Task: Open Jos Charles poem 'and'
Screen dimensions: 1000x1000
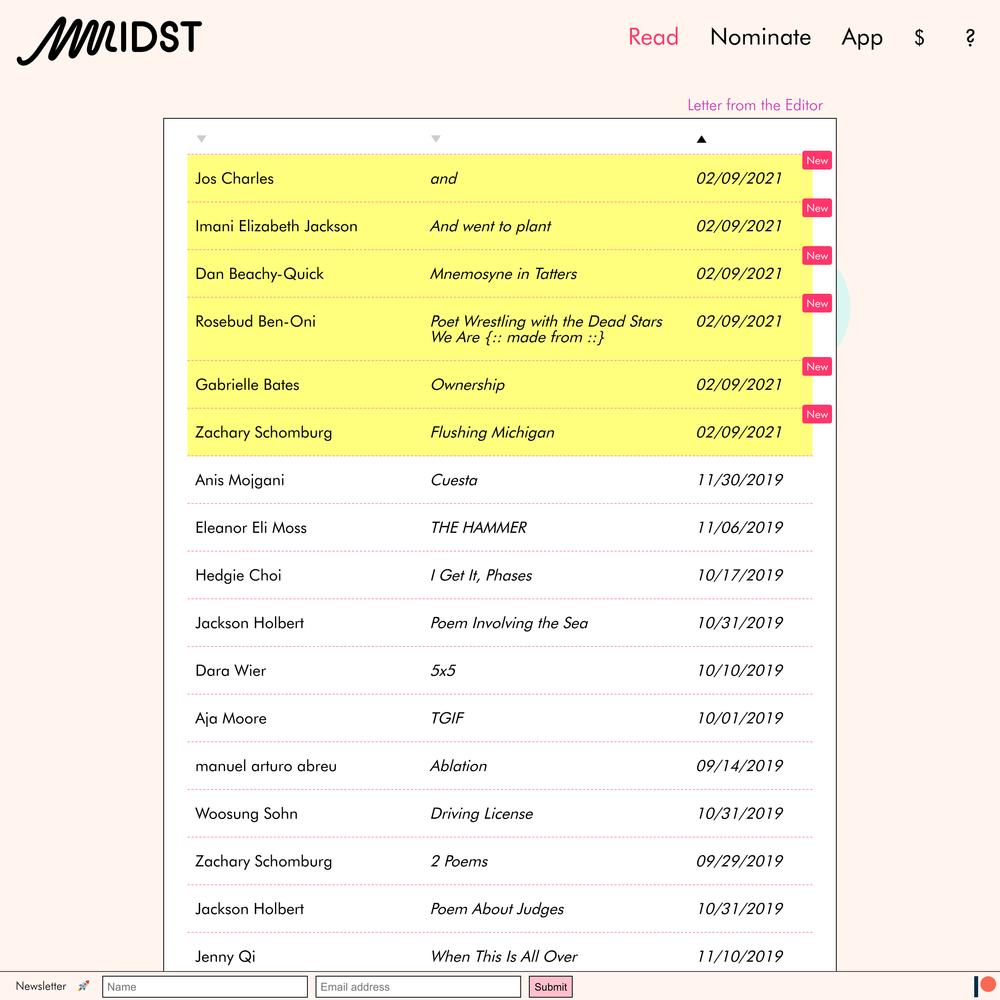Action: coord(444,179)
